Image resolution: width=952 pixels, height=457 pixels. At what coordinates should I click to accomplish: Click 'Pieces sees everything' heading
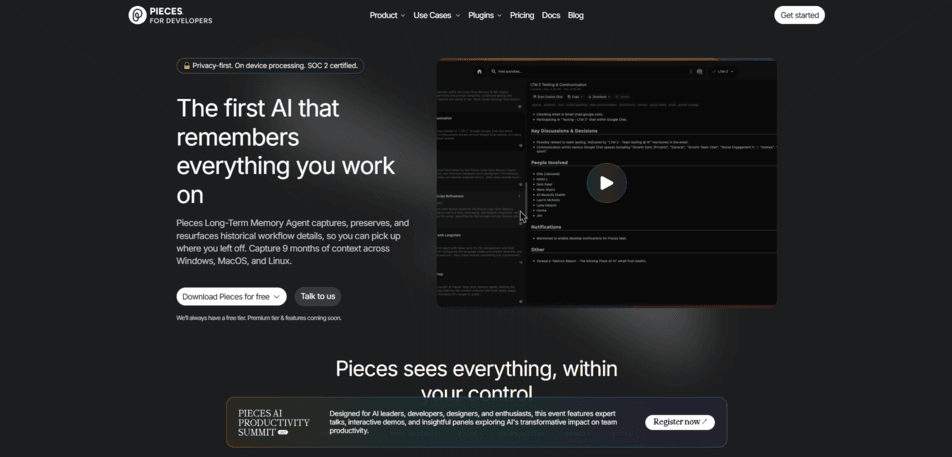(477, 380)
